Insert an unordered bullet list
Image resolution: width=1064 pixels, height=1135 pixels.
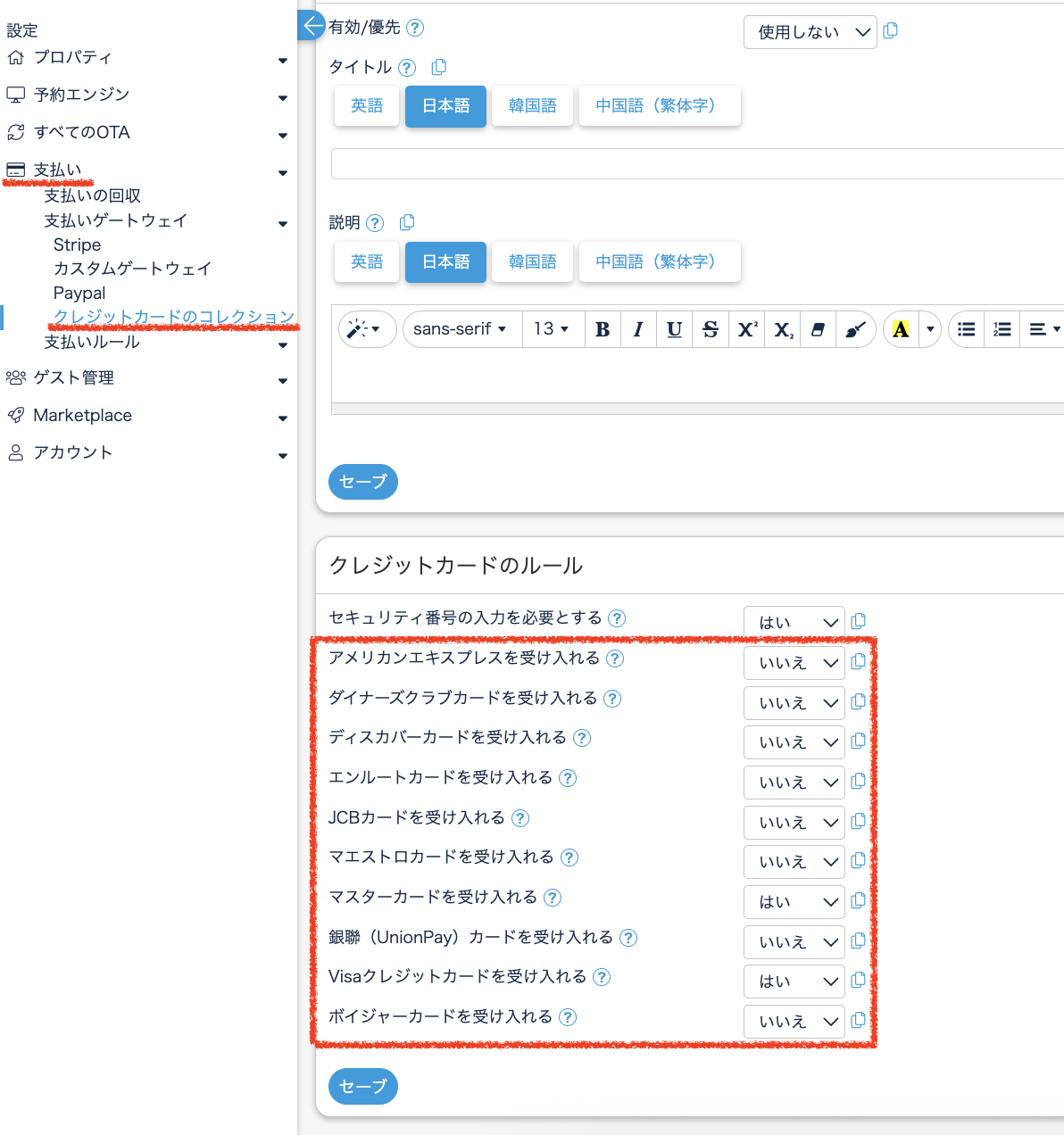pos(966,329)
